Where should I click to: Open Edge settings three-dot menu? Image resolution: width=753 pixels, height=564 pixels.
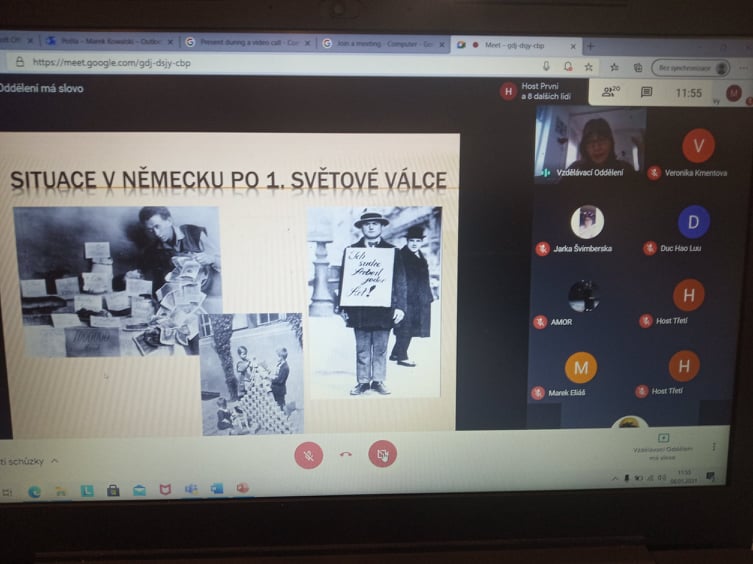click(x=743, y=69)
